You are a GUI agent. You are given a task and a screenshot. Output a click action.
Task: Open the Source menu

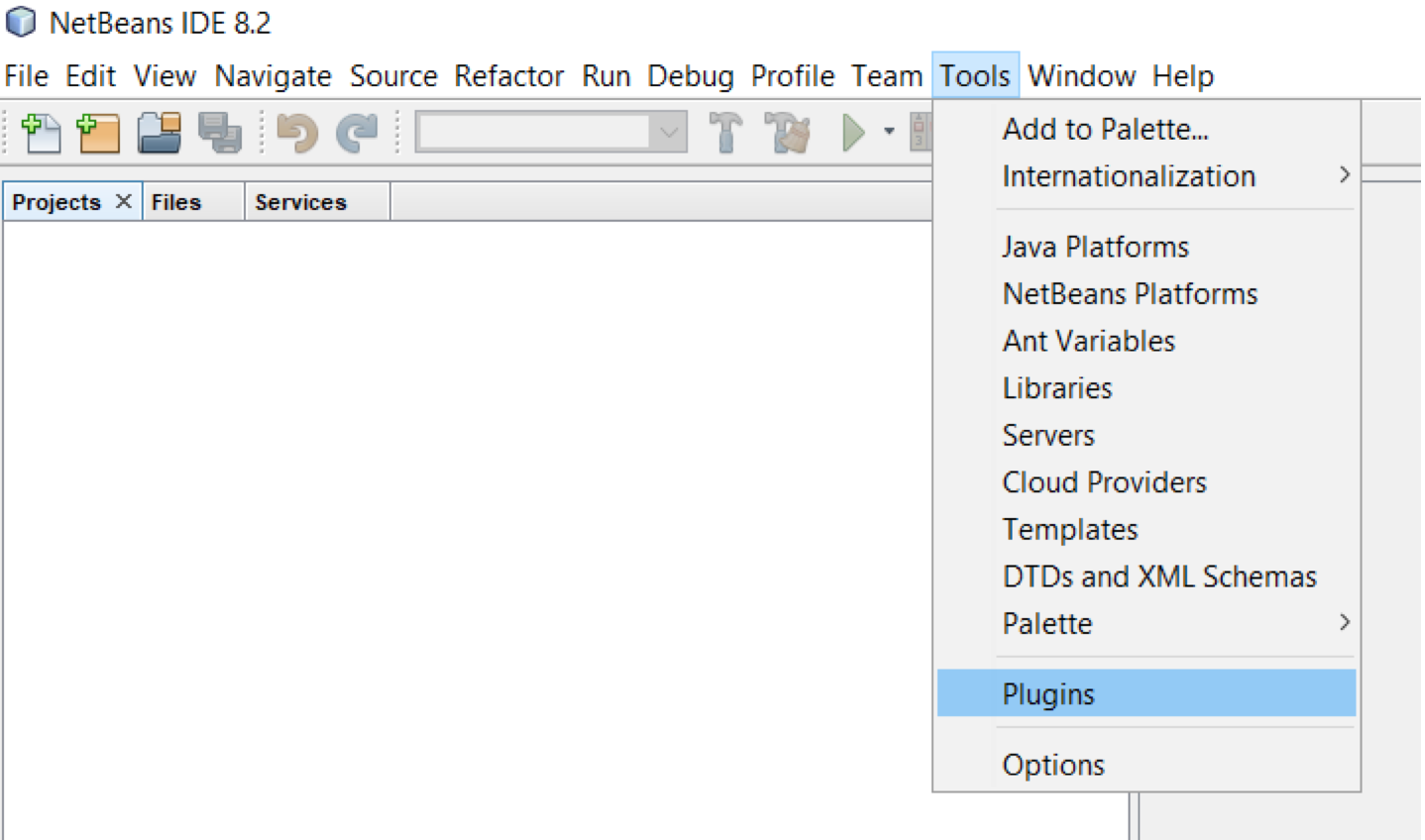coord(393,76)
